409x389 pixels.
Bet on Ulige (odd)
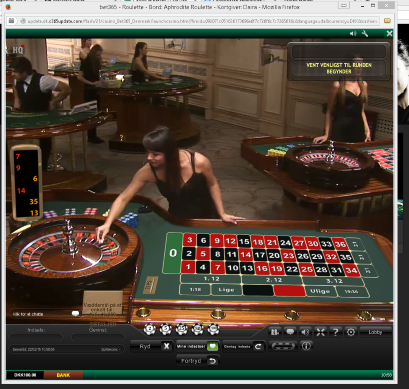(320, 291)
